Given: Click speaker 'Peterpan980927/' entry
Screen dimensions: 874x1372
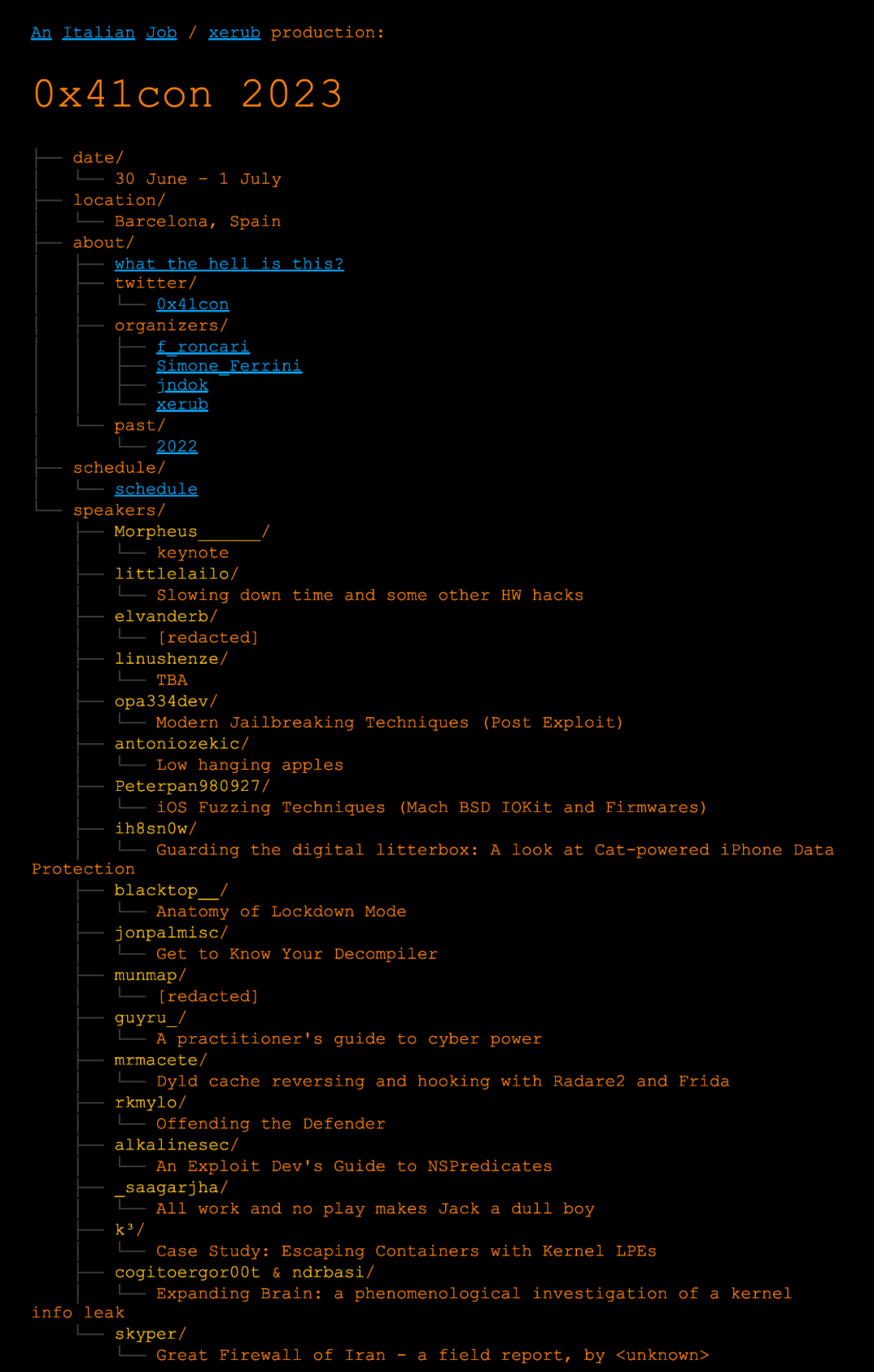Looking at the screenshot, I should tap(193, 786).
